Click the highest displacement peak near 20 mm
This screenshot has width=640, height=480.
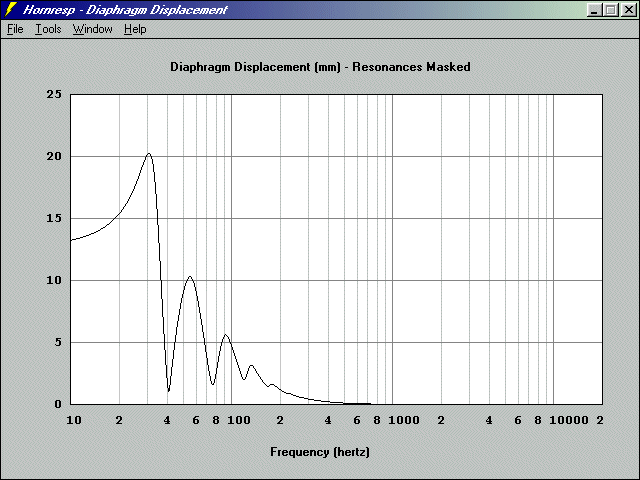point(149,153)
